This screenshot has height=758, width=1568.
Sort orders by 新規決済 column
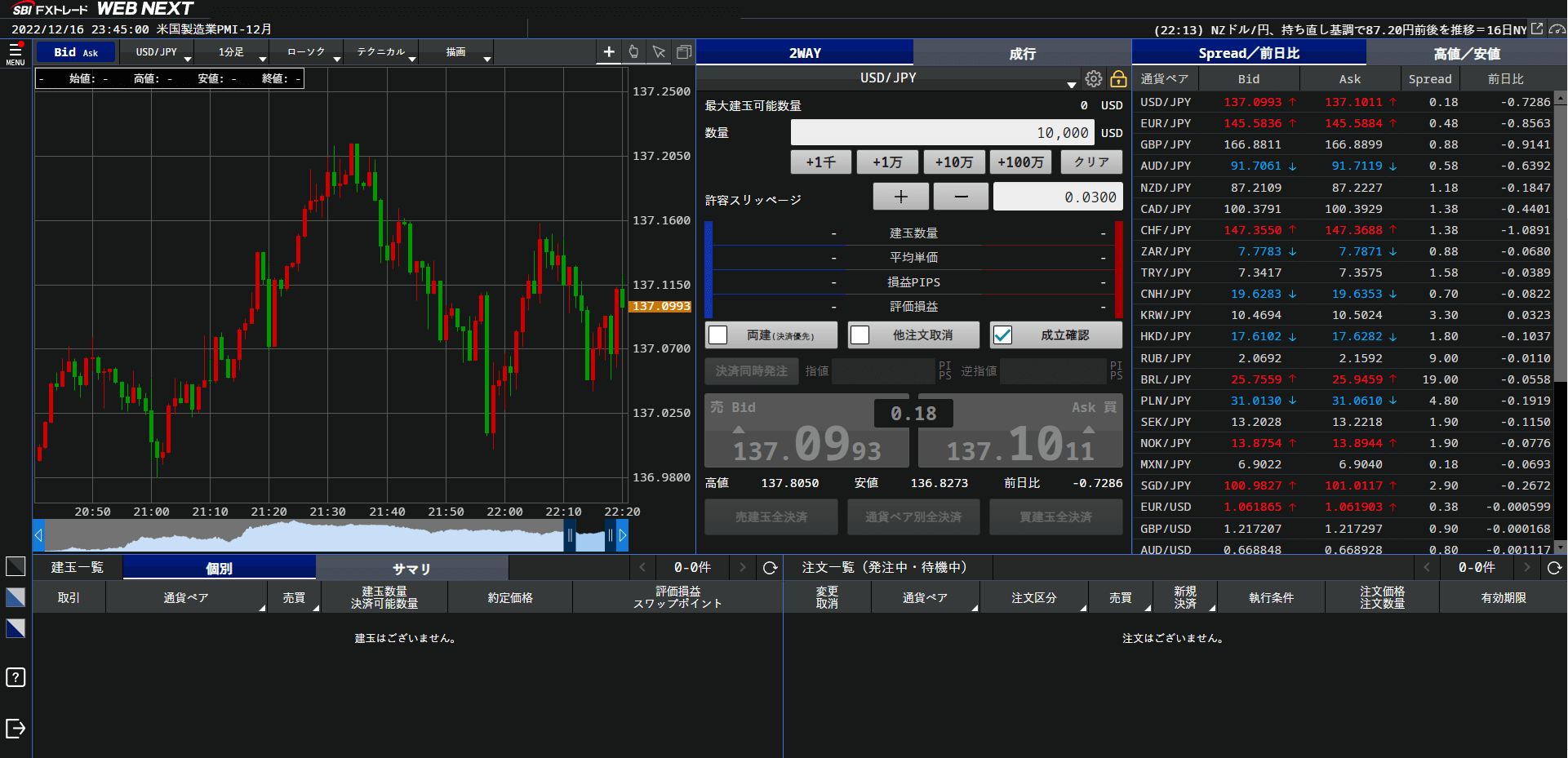[x=1185, y=598]
